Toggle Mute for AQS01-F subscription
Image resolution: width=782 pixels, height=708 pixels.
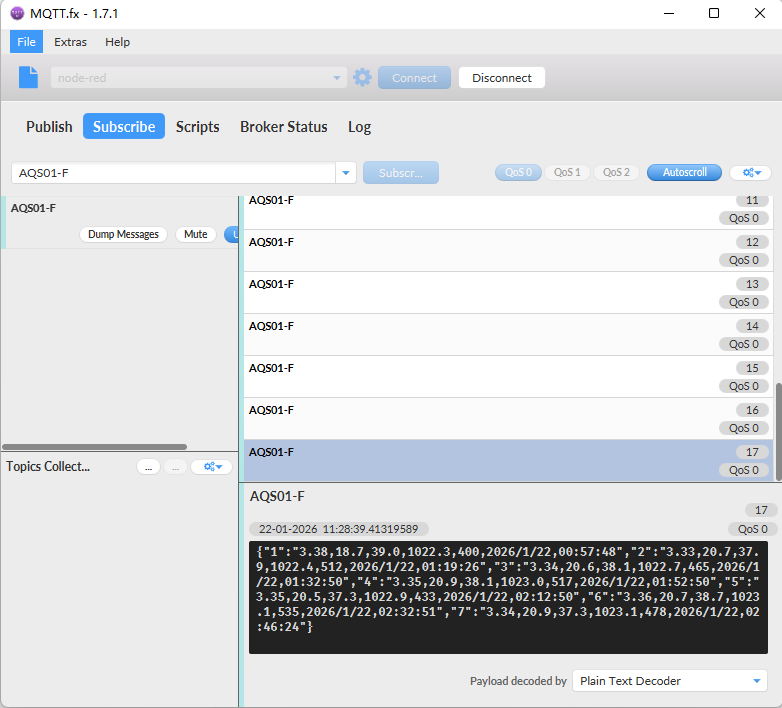tap(196, 234)
